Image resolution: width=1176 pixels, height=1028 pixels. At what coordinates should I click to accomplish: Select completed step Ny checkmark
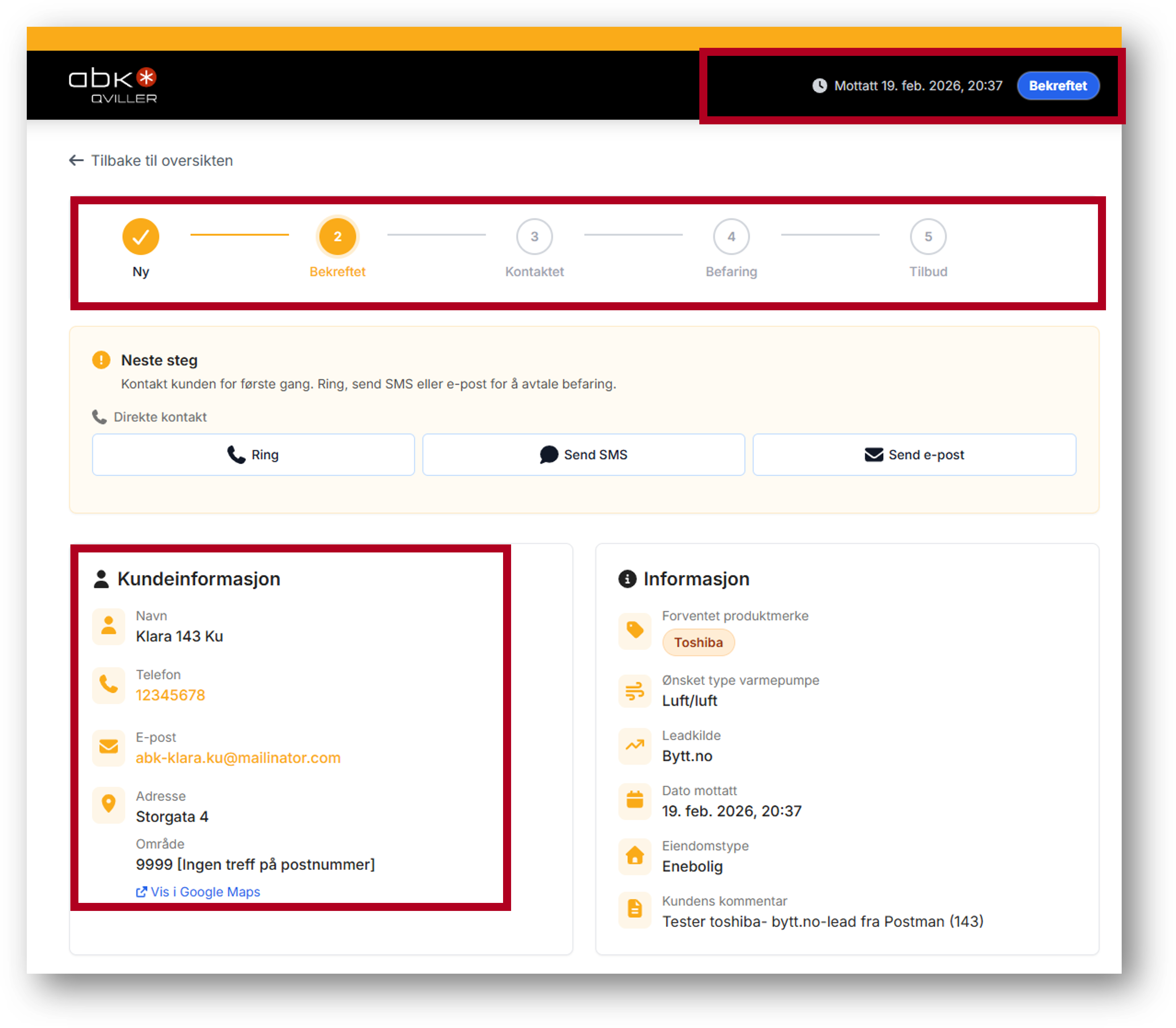coord(140,236)
